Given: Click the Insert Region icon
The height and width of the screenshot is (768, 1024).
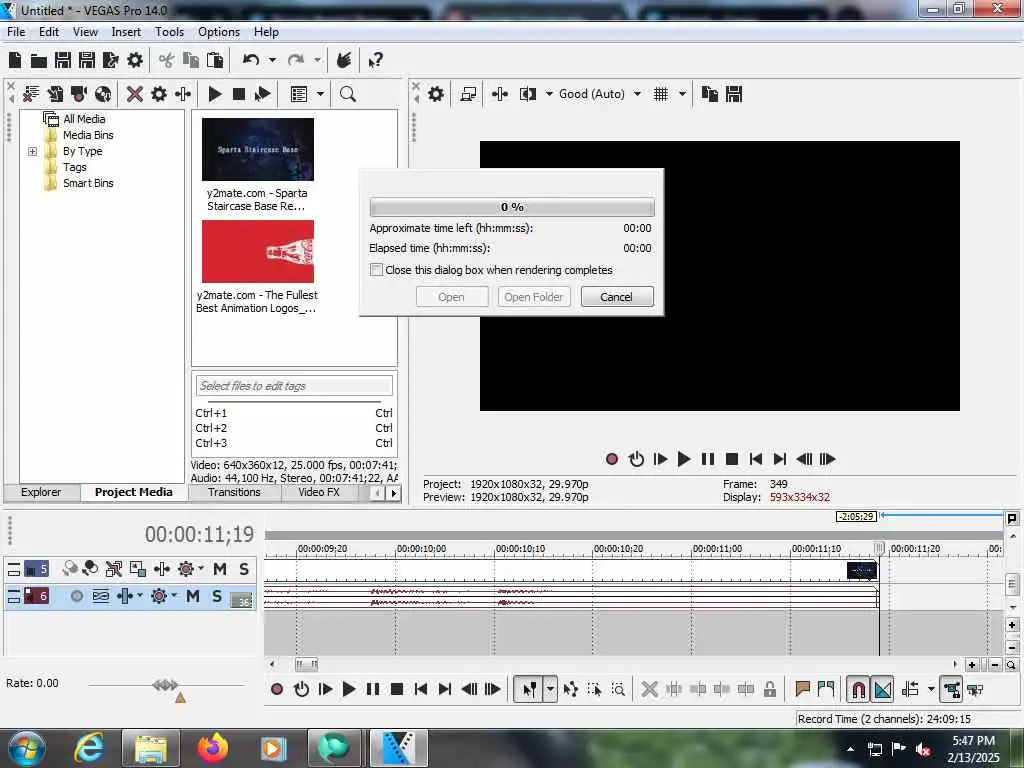Looking at the screenshot, I should [x=826, y=689].
